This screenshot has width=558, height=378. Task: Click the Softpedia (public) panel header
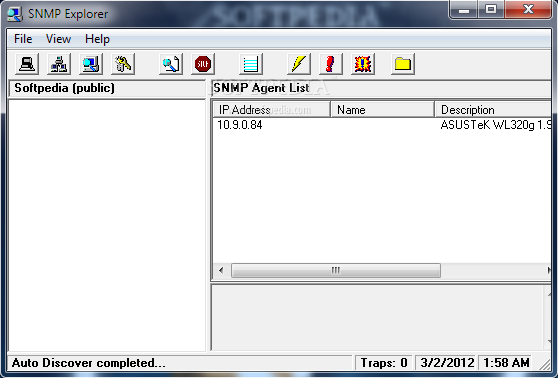pos(107,88)
